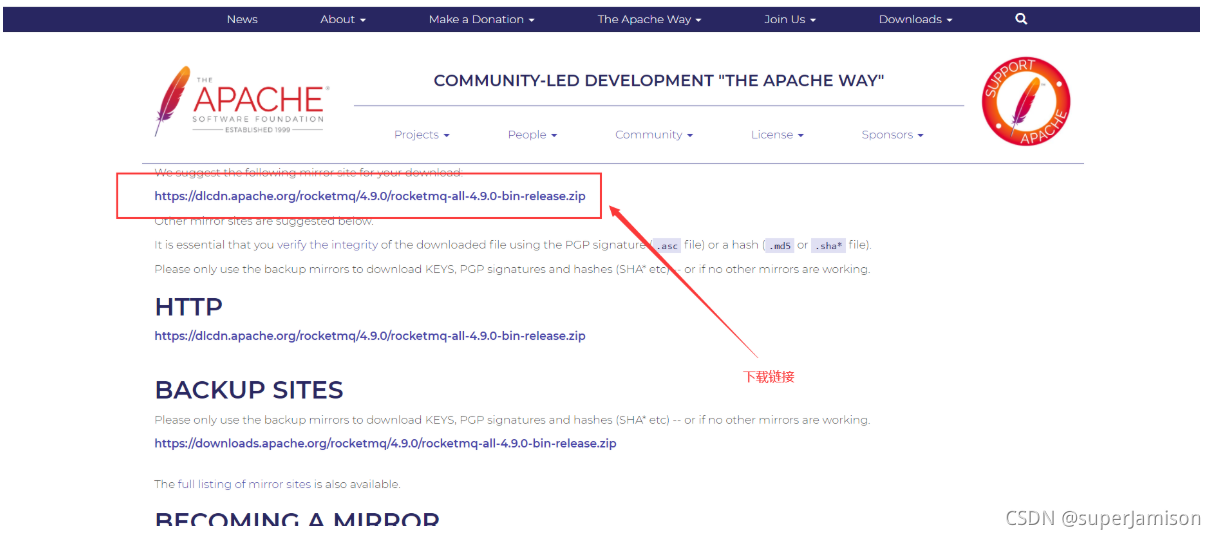
Task: Expand the About dropdown menu
Action: [x=343, y=19]
